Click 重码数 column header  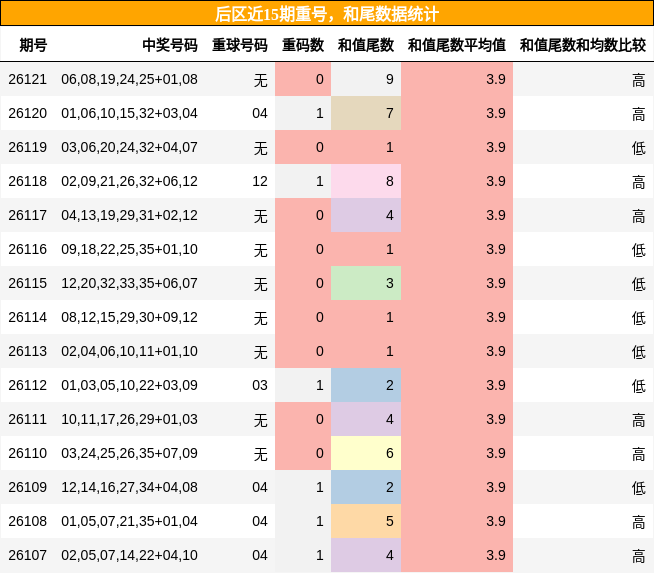(303, 45)
